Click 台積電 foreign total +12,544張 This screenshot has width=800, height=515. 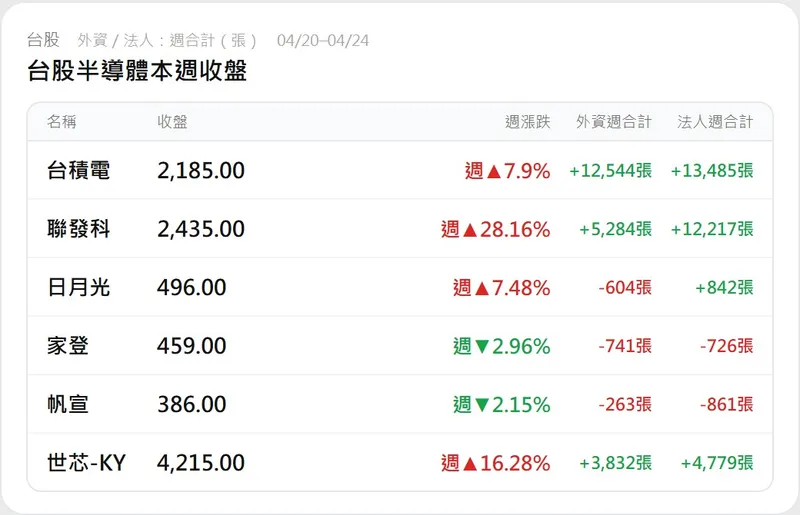610,171
